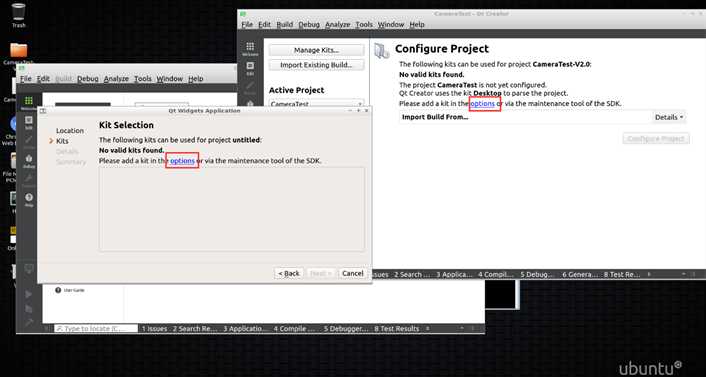The height and width of the screenshot is (377, 706).
Task: Open 1 Issues pane in left window
Action: click(154, 329)
